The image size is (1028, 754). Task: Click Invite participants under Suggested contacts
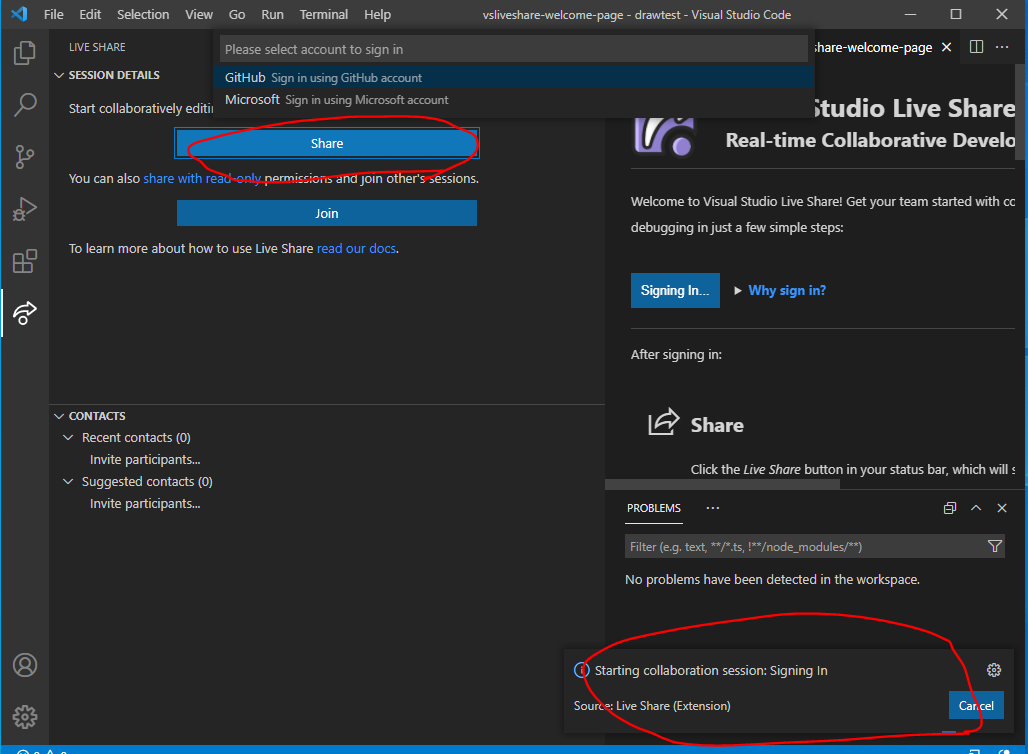[145, 504]
